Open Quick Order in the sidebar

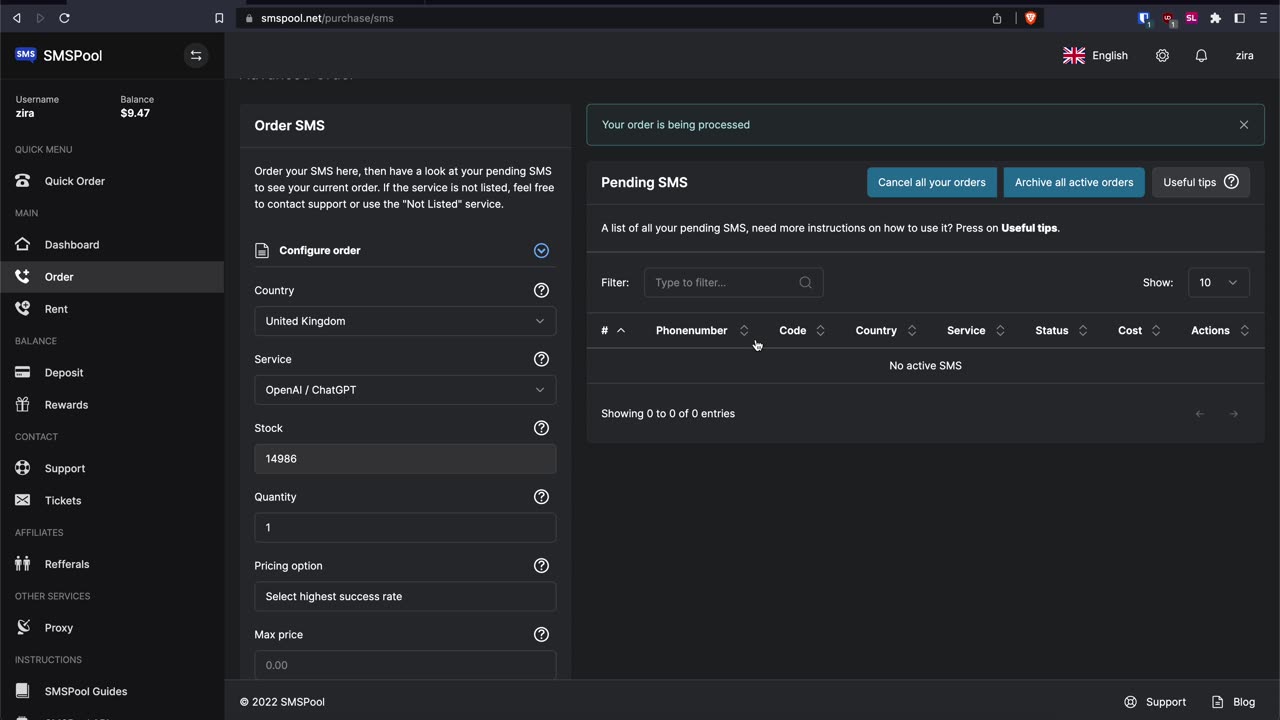tap(74, 181)
